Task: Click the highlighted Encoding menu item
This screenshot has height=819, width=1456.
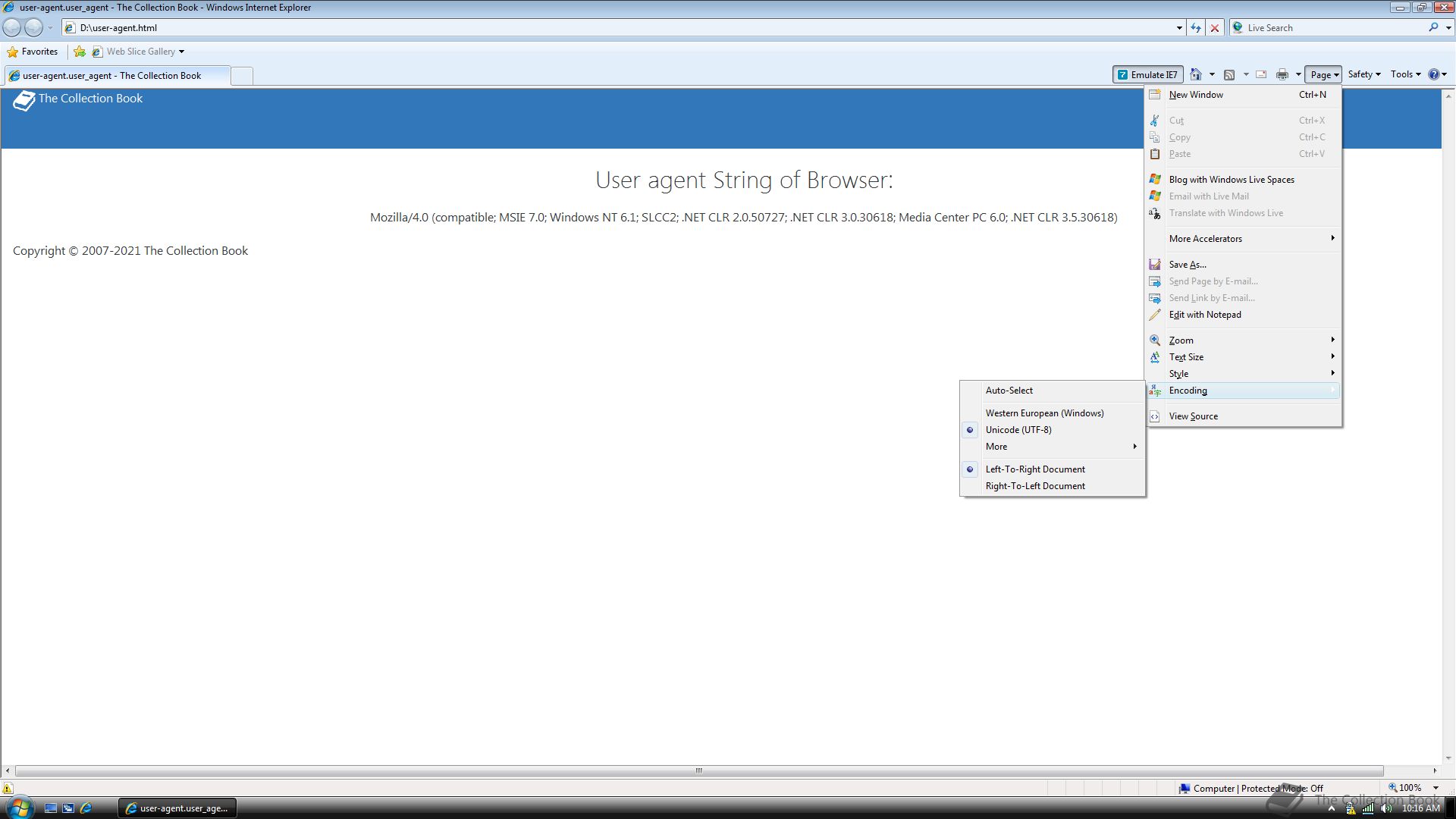Action: (1243, 391)
